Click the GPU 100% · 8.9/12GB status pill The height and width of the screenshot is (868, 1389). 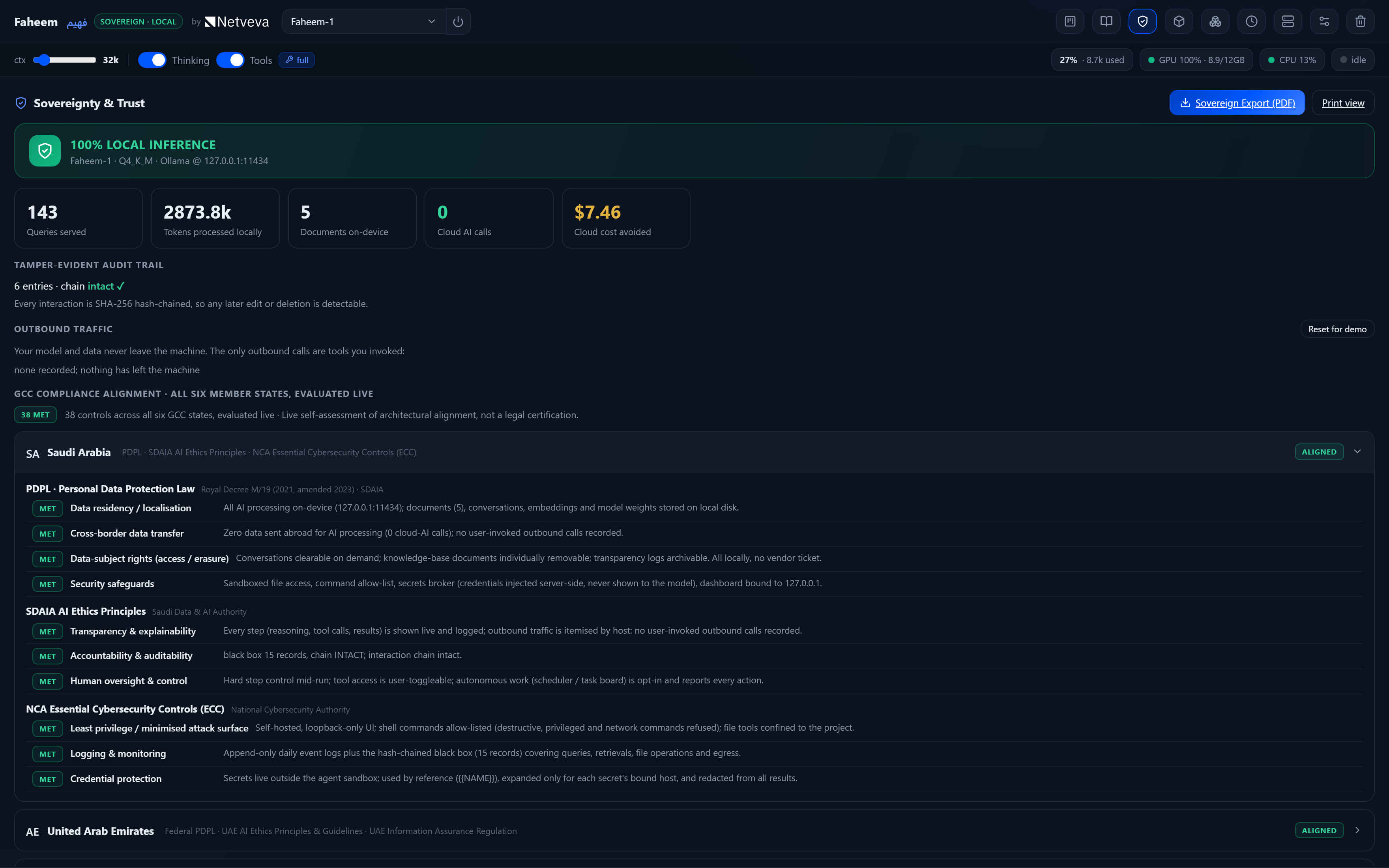(x=1196, y=60)
